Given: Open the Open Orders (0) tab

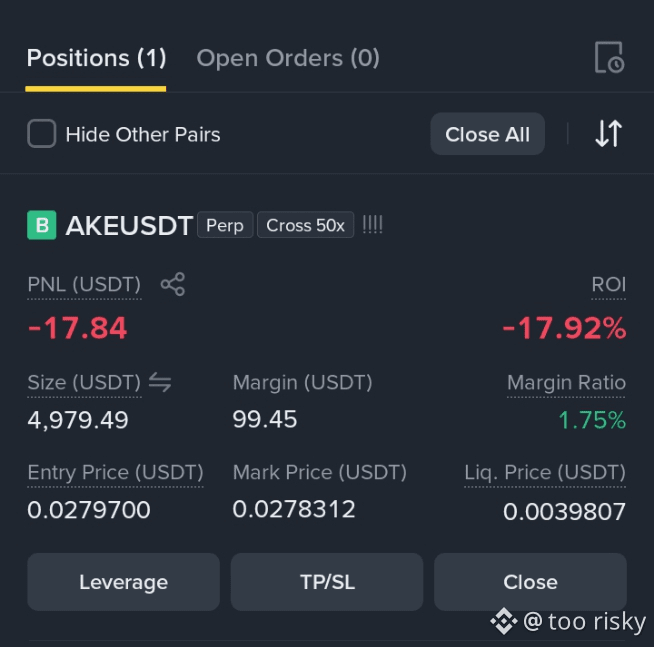Looking at the screenshot, I should tap(288, 58).
